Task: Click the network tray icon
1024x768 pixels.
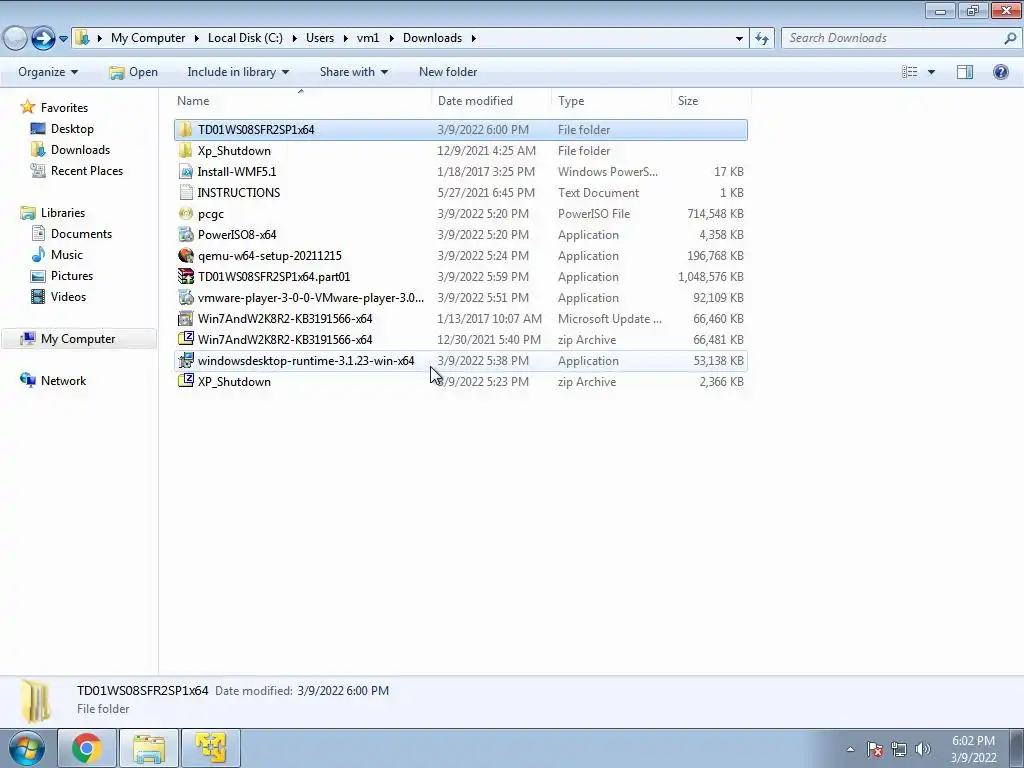Action: click(899, 749)
